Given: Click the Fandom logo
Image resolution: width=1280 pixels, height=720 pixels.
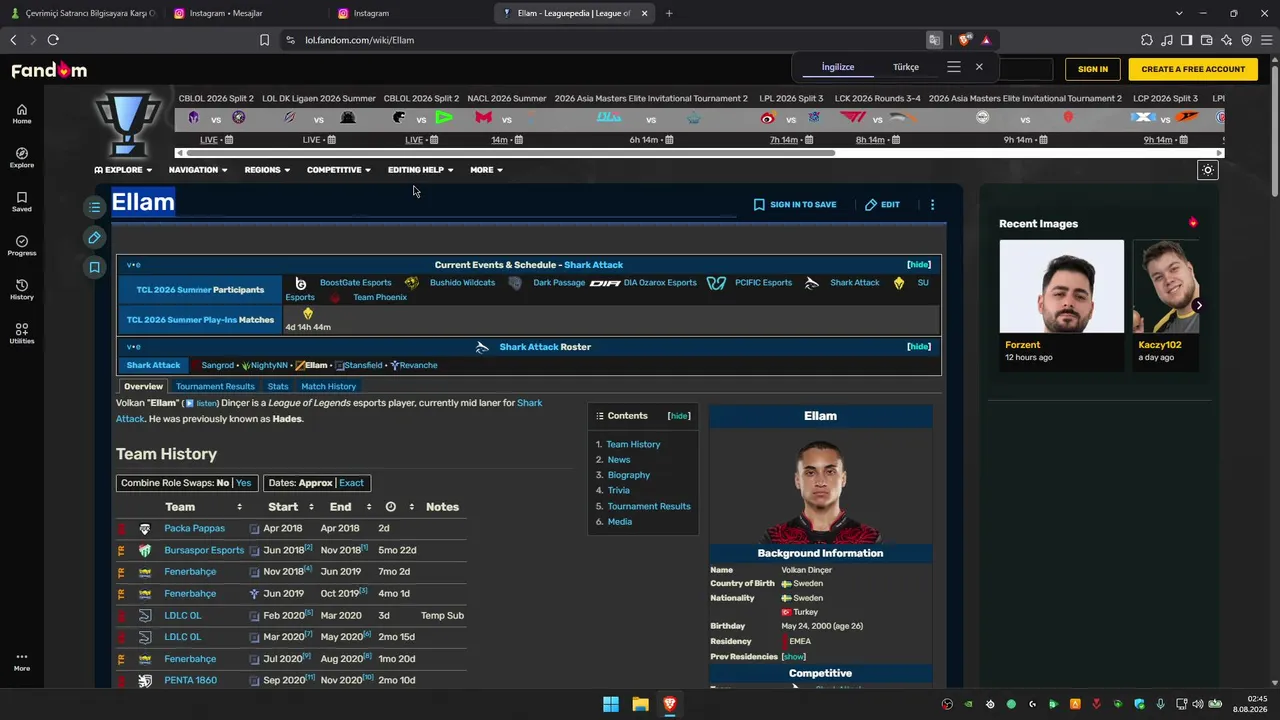Looking at the screenshot, I should click(x=49, y=70).
